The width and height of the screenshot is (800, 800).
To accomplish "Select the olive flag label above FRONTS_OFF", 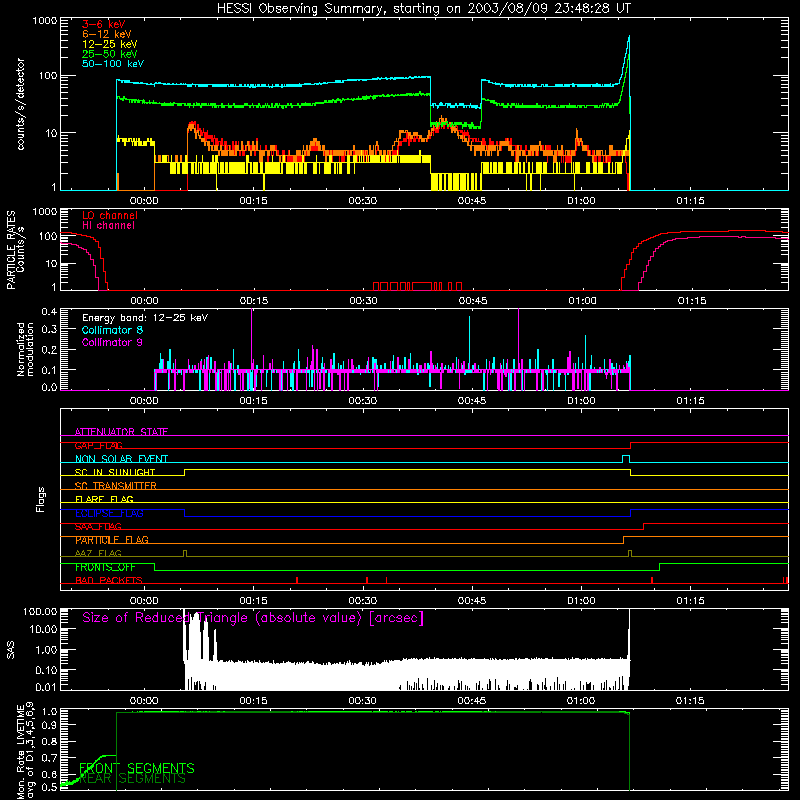I will (x=98, y=554).
